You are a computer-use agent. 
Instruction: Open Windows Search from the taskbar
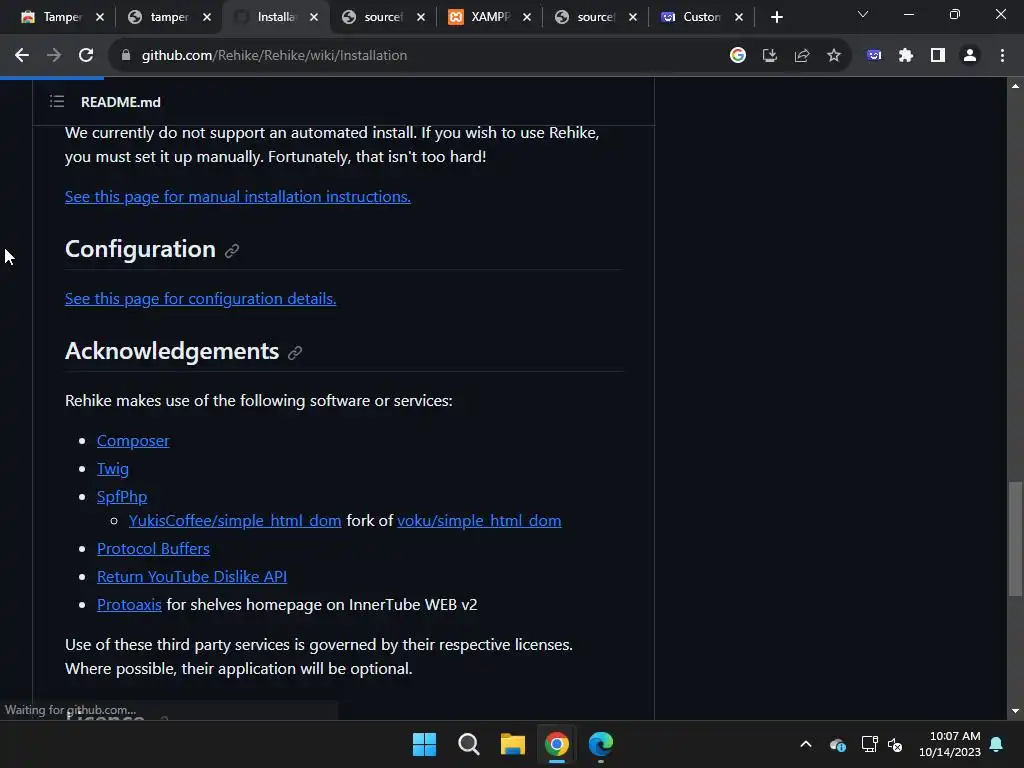[x=469, y=744]
